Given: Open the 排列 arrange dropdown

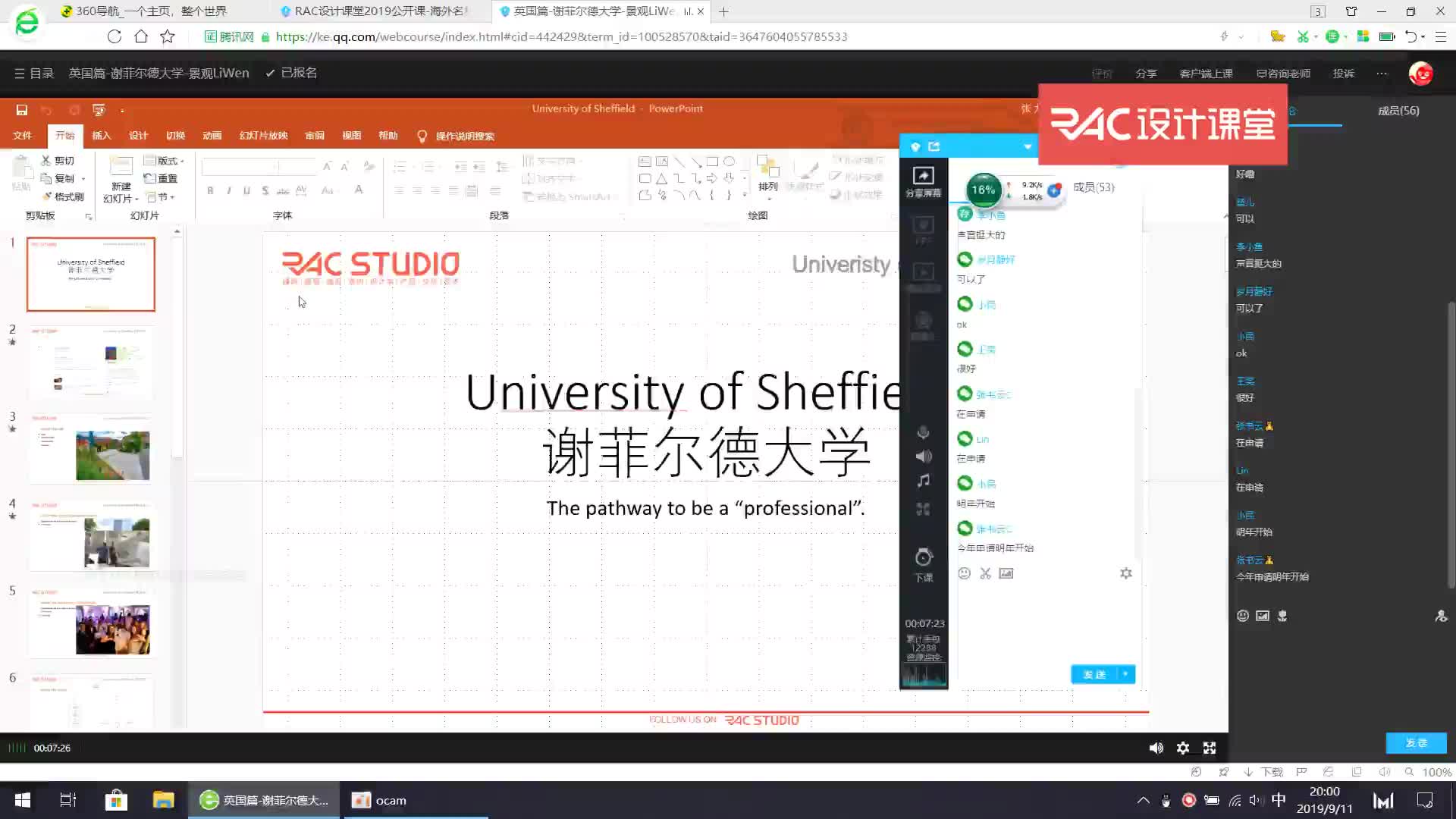Looking at the screenshot, I should click(x=768, y=177).
